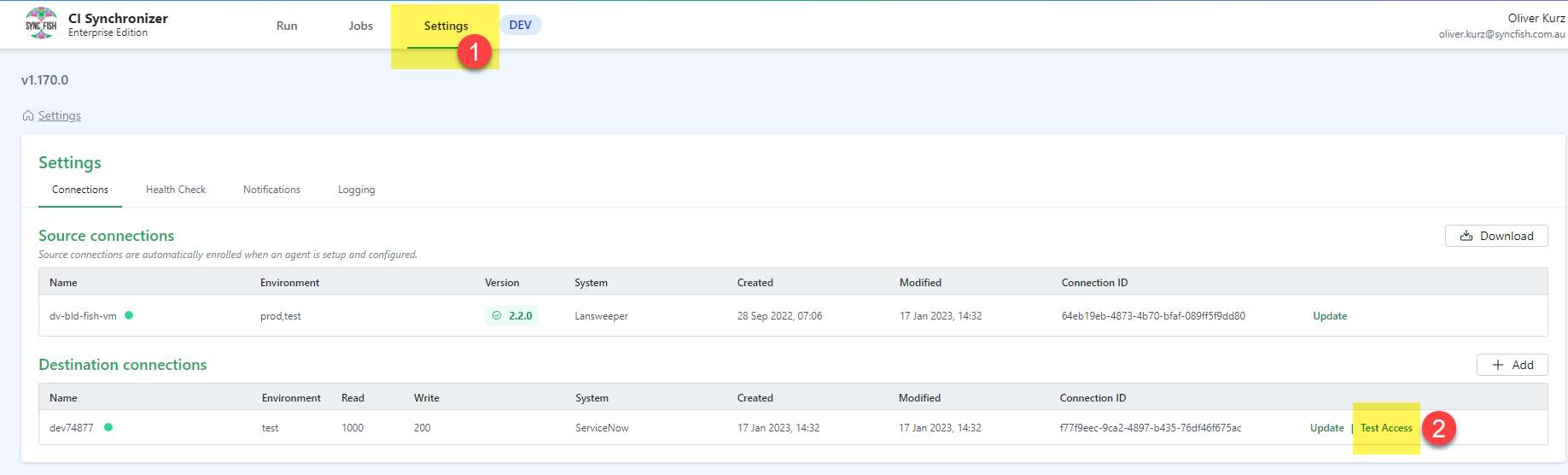Switch to the Logging tab
This screenshot has height=475, width=1568.
pyautogui.click(x=356, y=190)
